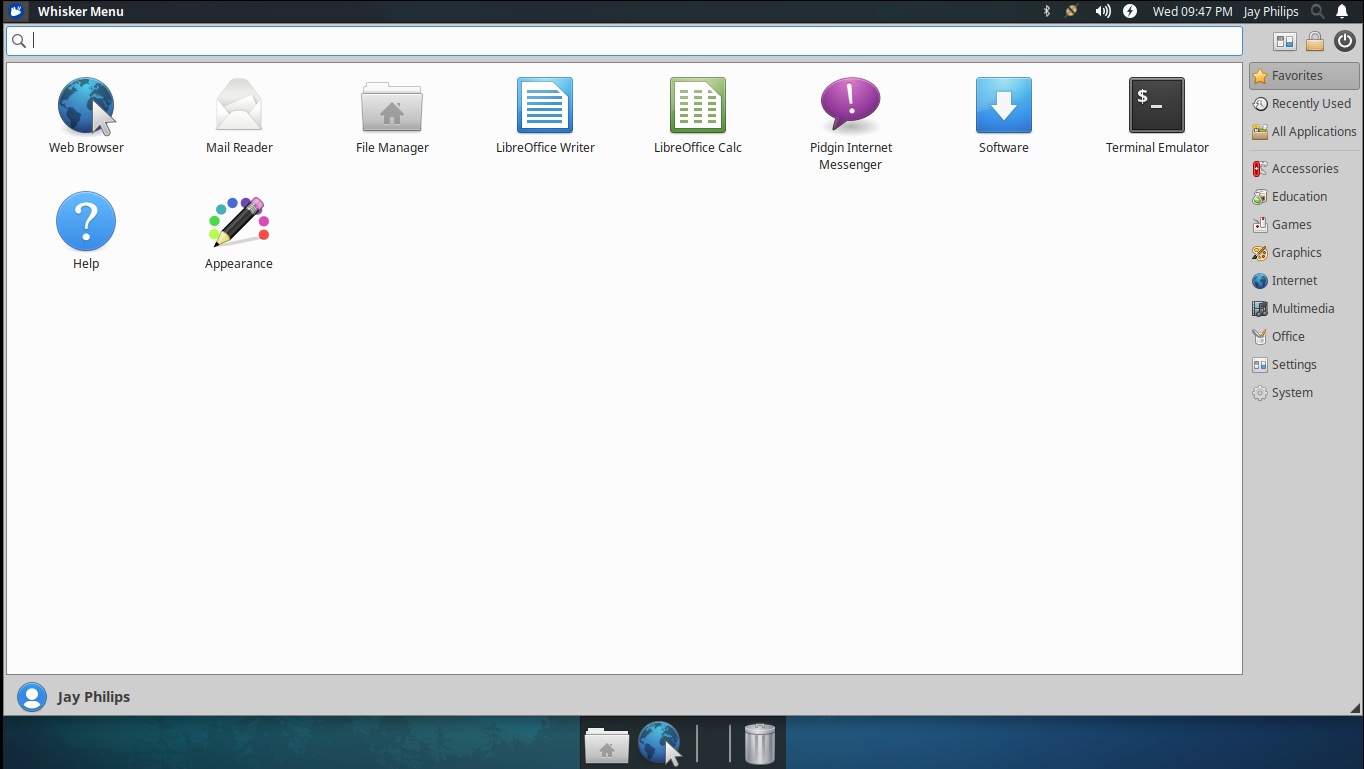Open the Graphics category
This screenshot has height=769, width=1364.
(1297, 253)
